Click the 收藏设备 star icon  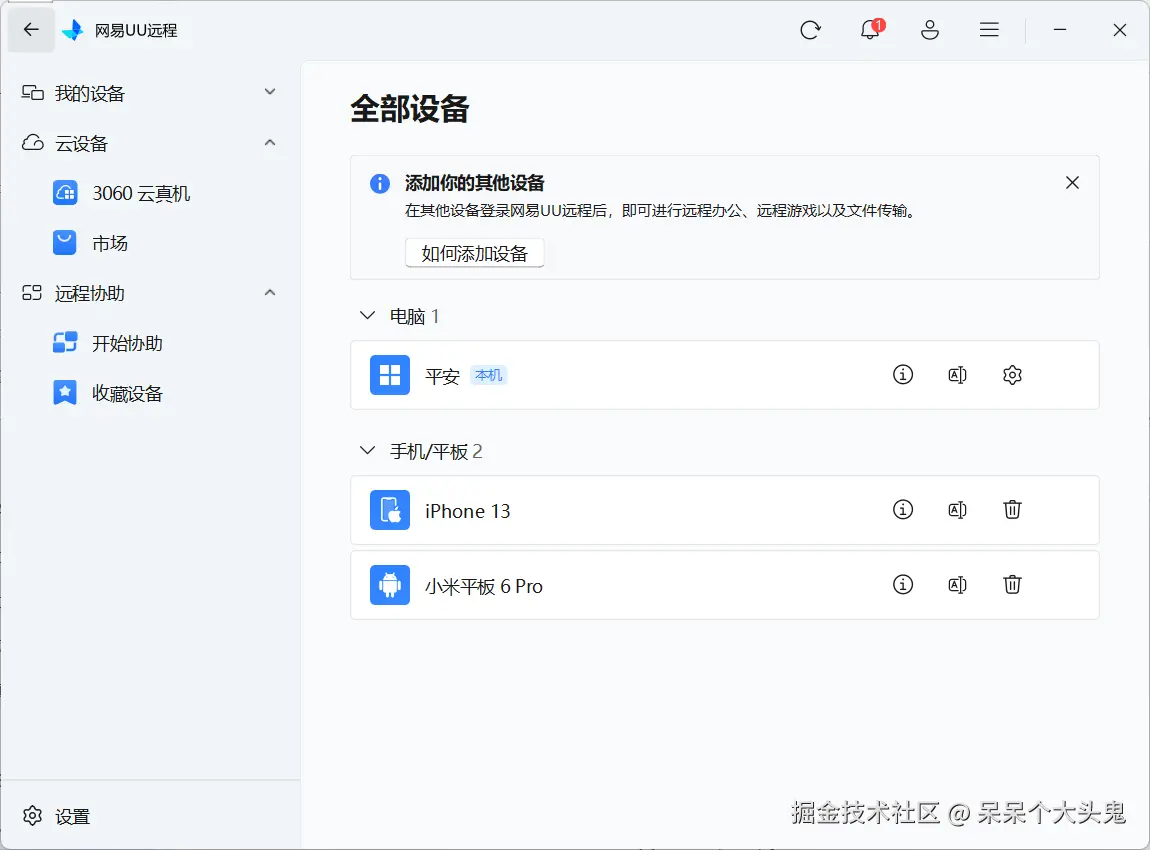(x=65, y=392)
